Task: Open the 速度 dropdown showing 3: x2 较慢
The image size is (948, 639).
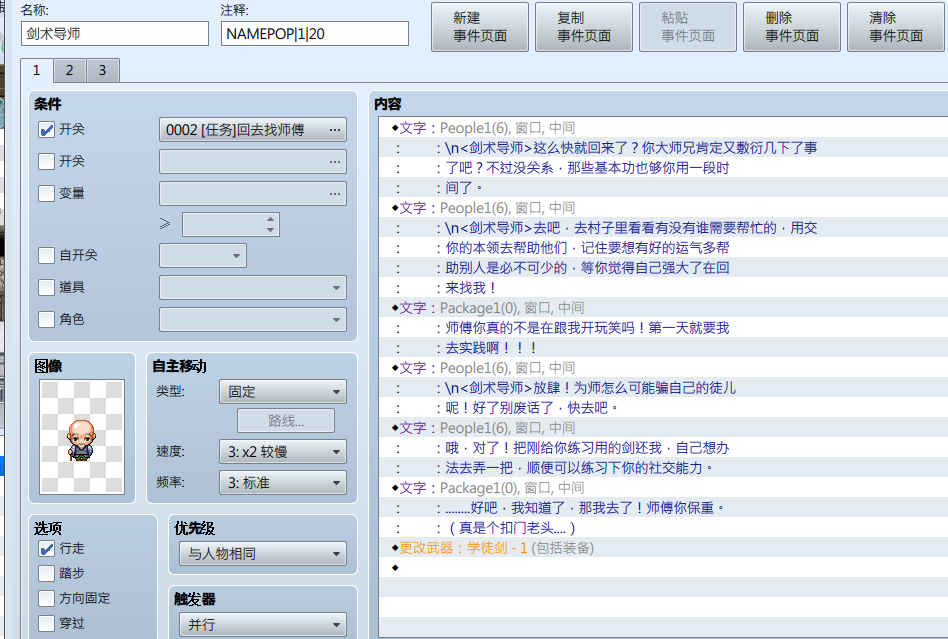Action: click(x=283, y=452)
